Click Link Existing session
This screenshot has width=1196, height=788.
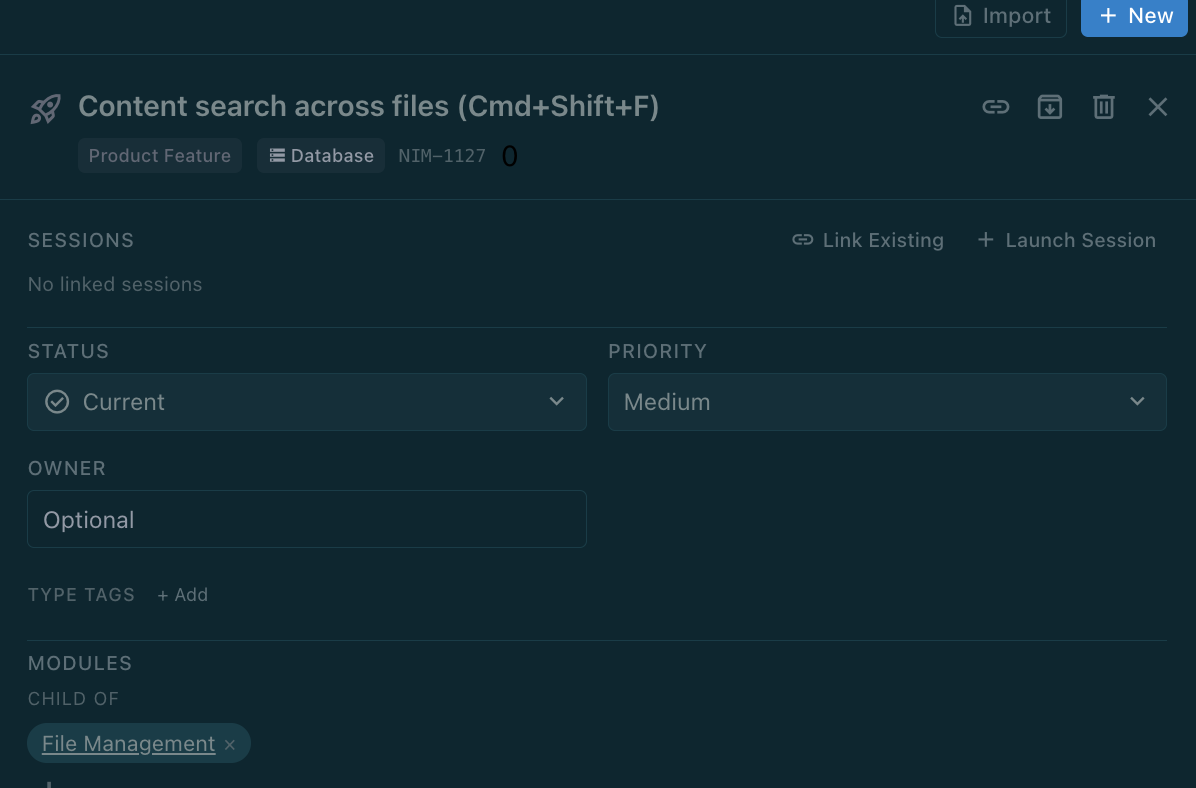pos(868,240)
